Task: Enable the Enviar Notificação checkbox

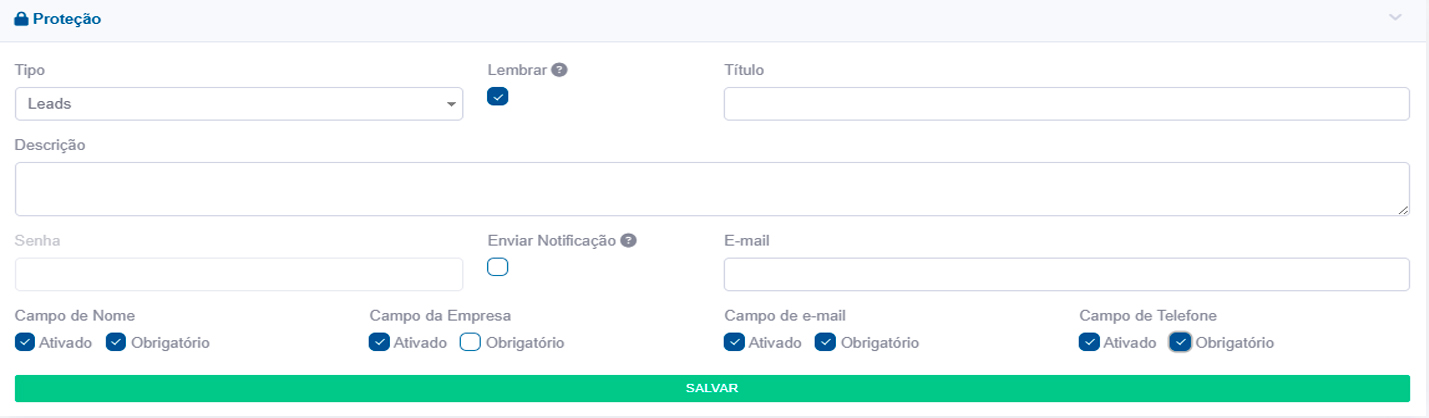Action: (498, 267)
